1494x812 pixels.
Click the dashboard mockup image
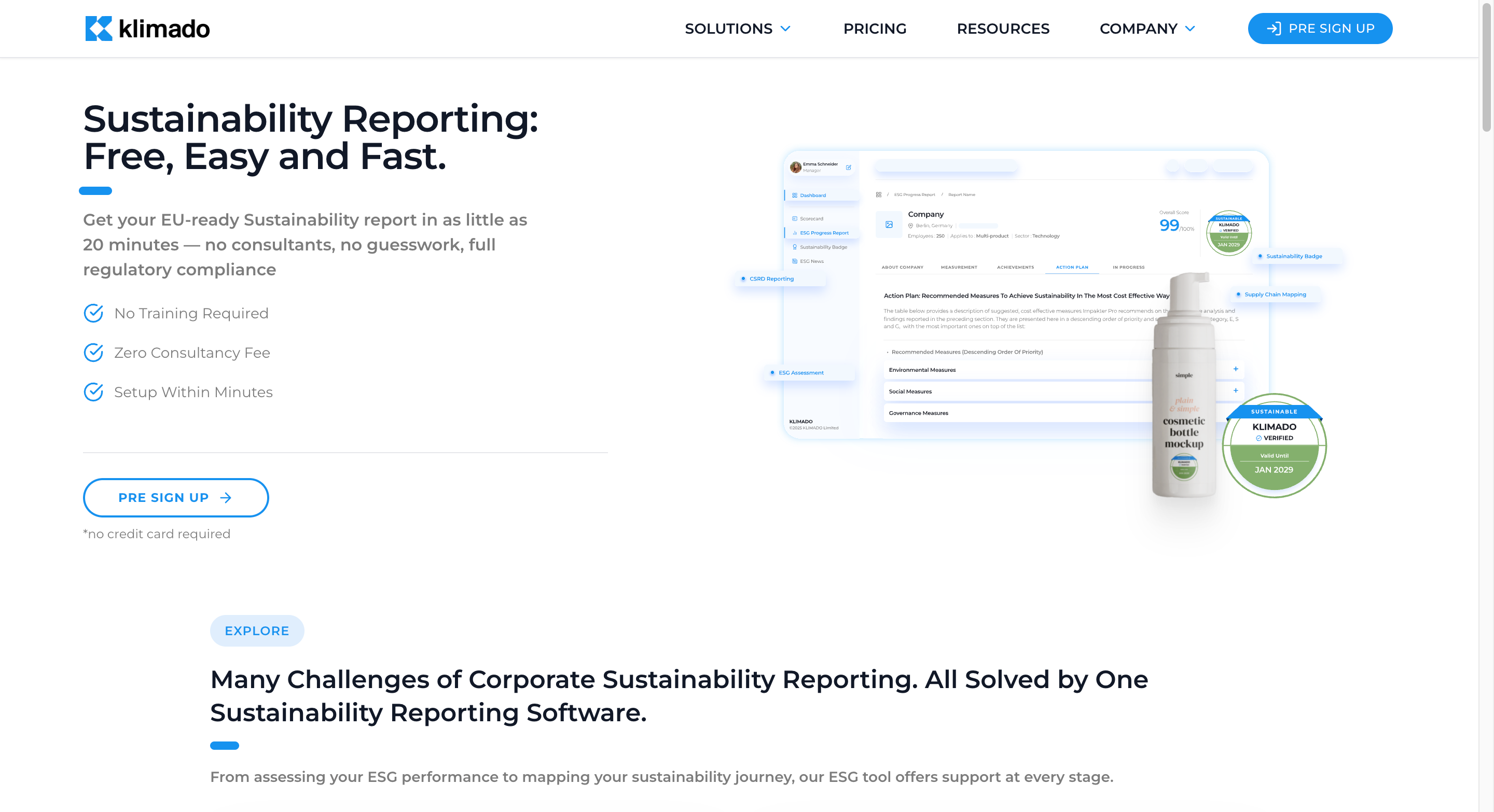(x=1026, y=295)
